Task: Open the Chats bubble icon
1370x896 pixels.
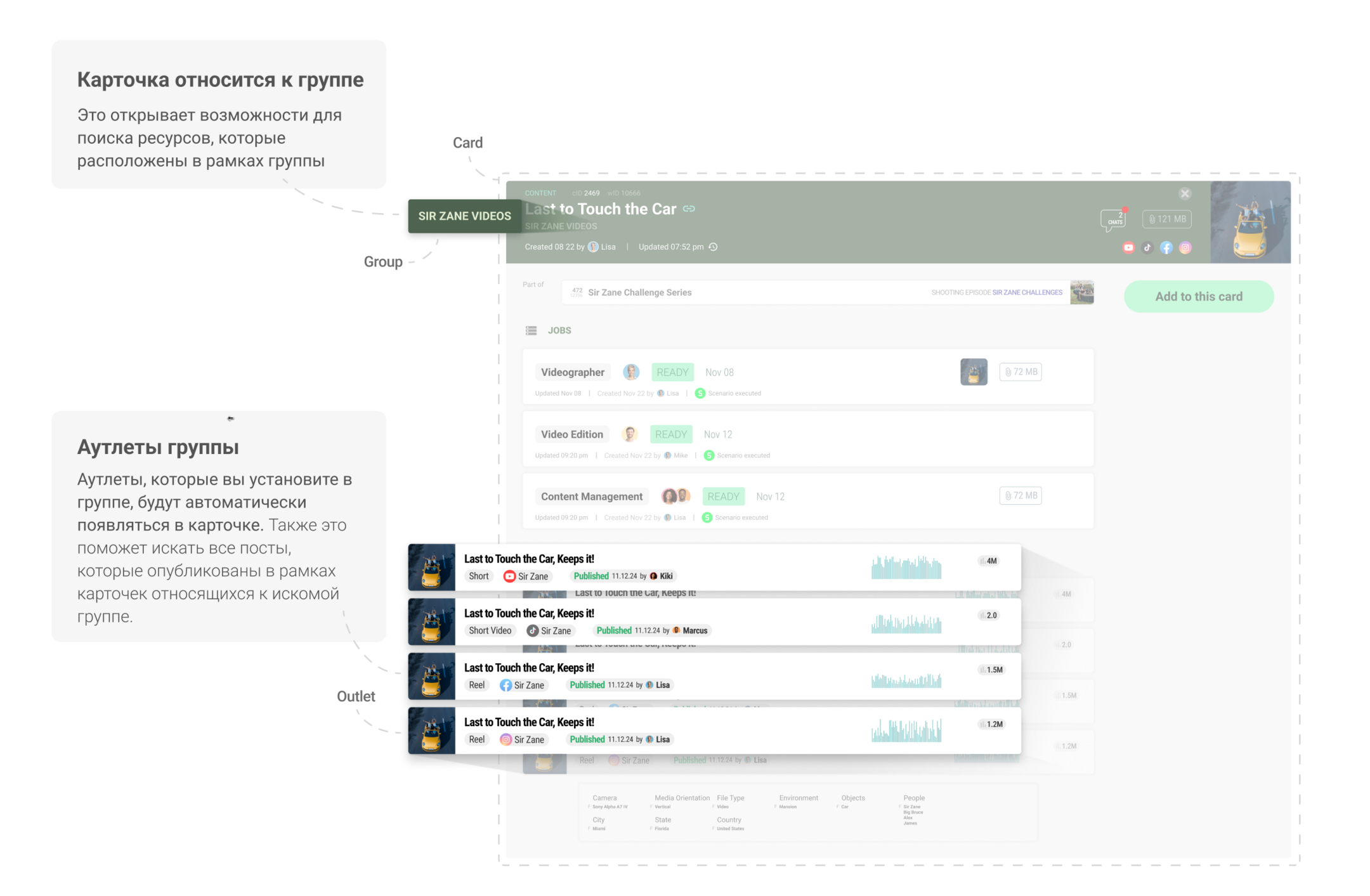Action: 1113,219
